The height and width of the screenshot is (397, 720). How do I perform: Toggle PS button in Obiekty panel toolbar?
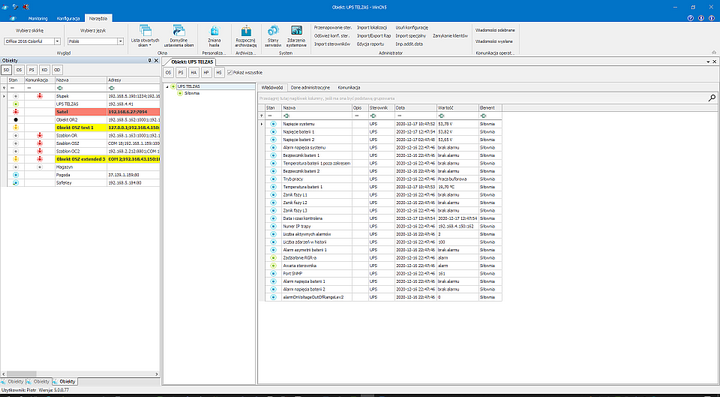31,70
